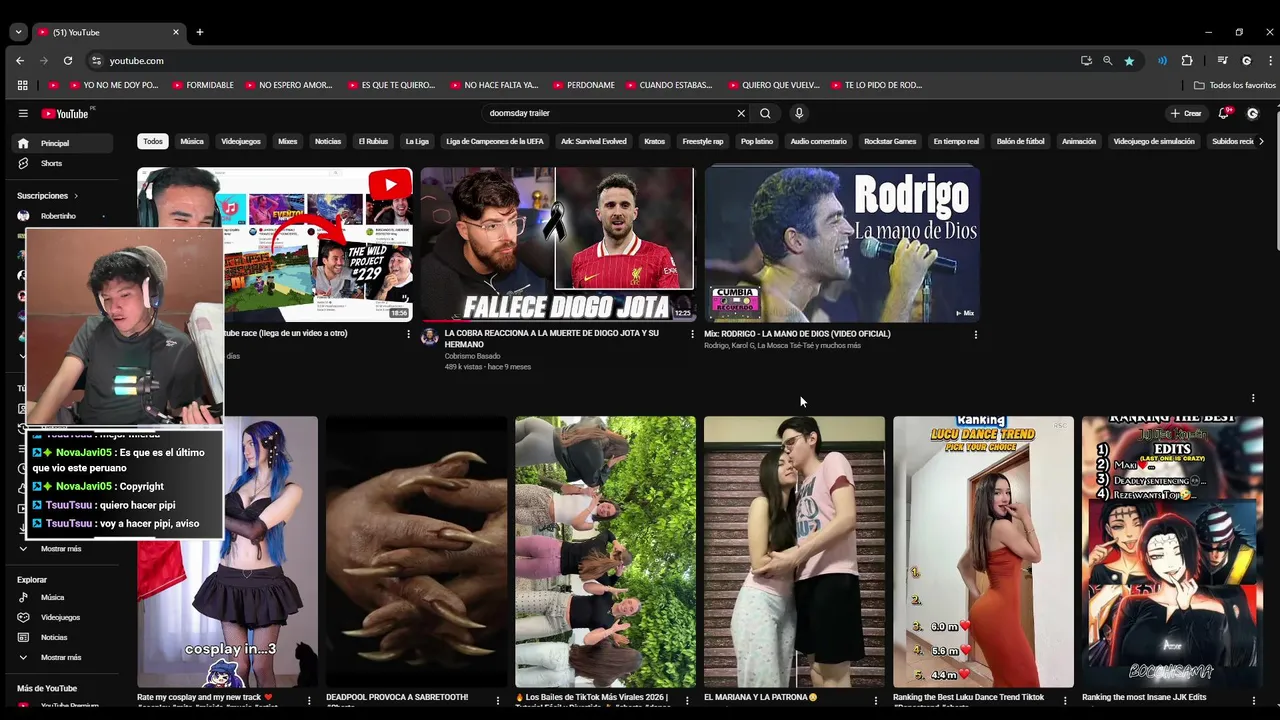Select the Animación chip
Viewport: 1280px width, 720px height.
(x=1079, y=141)
